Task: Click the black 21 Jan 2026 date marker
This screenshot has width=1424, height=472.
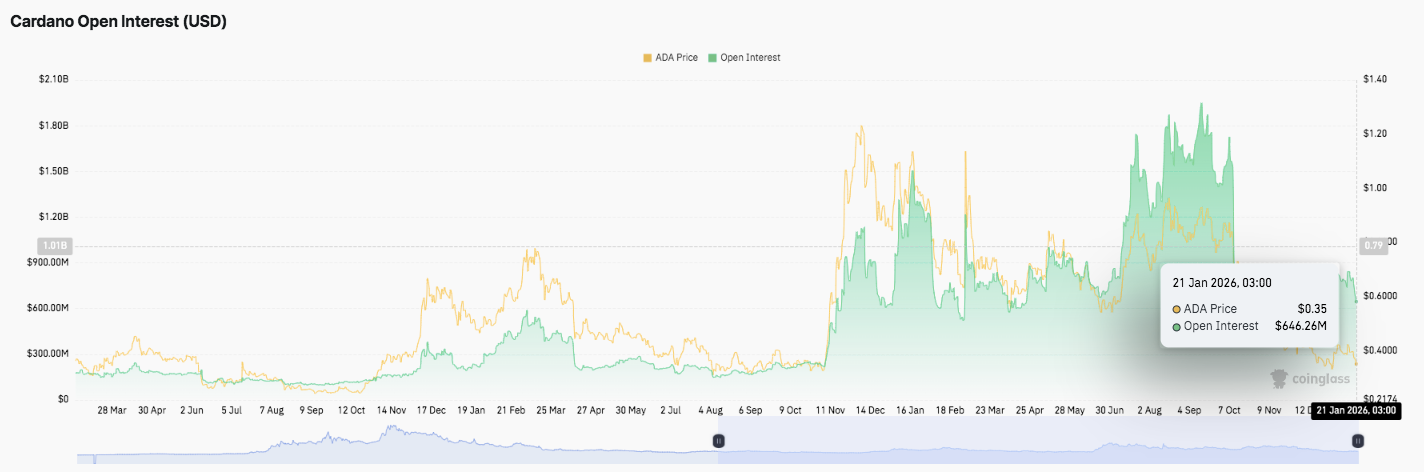Action: (x=1354, y=410)
